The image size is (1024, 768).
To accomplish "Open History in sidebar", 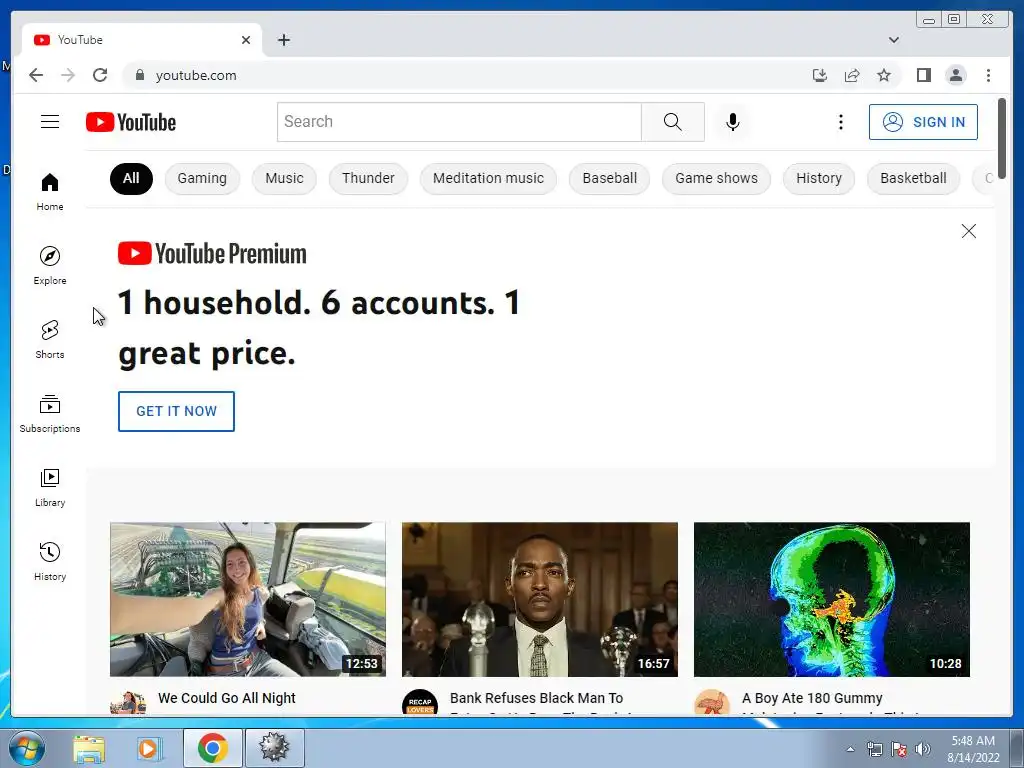I will pyautogui.click(x=50, y=561).
